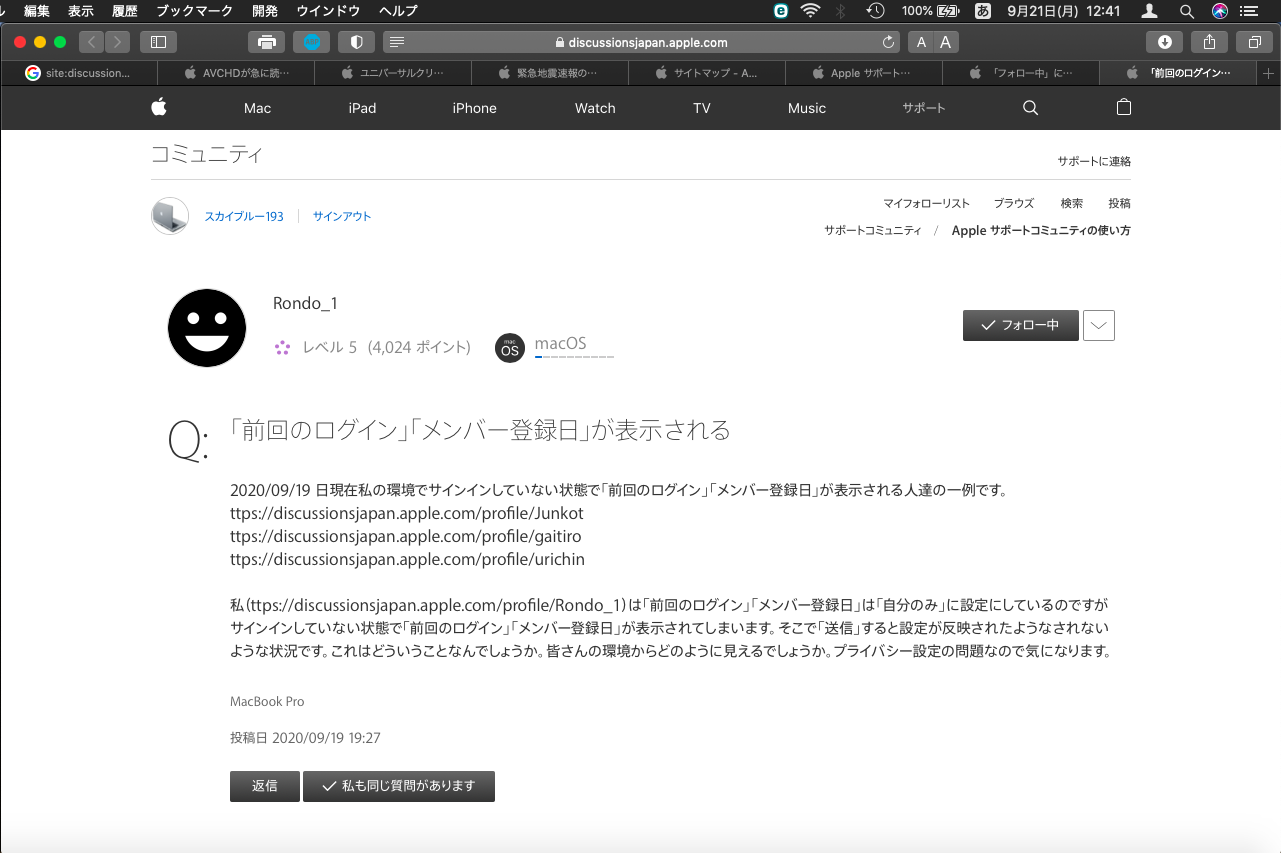Open the ブラウズ link
1281x853 pixels.
pyautogui.click(x=1014, y=203)
